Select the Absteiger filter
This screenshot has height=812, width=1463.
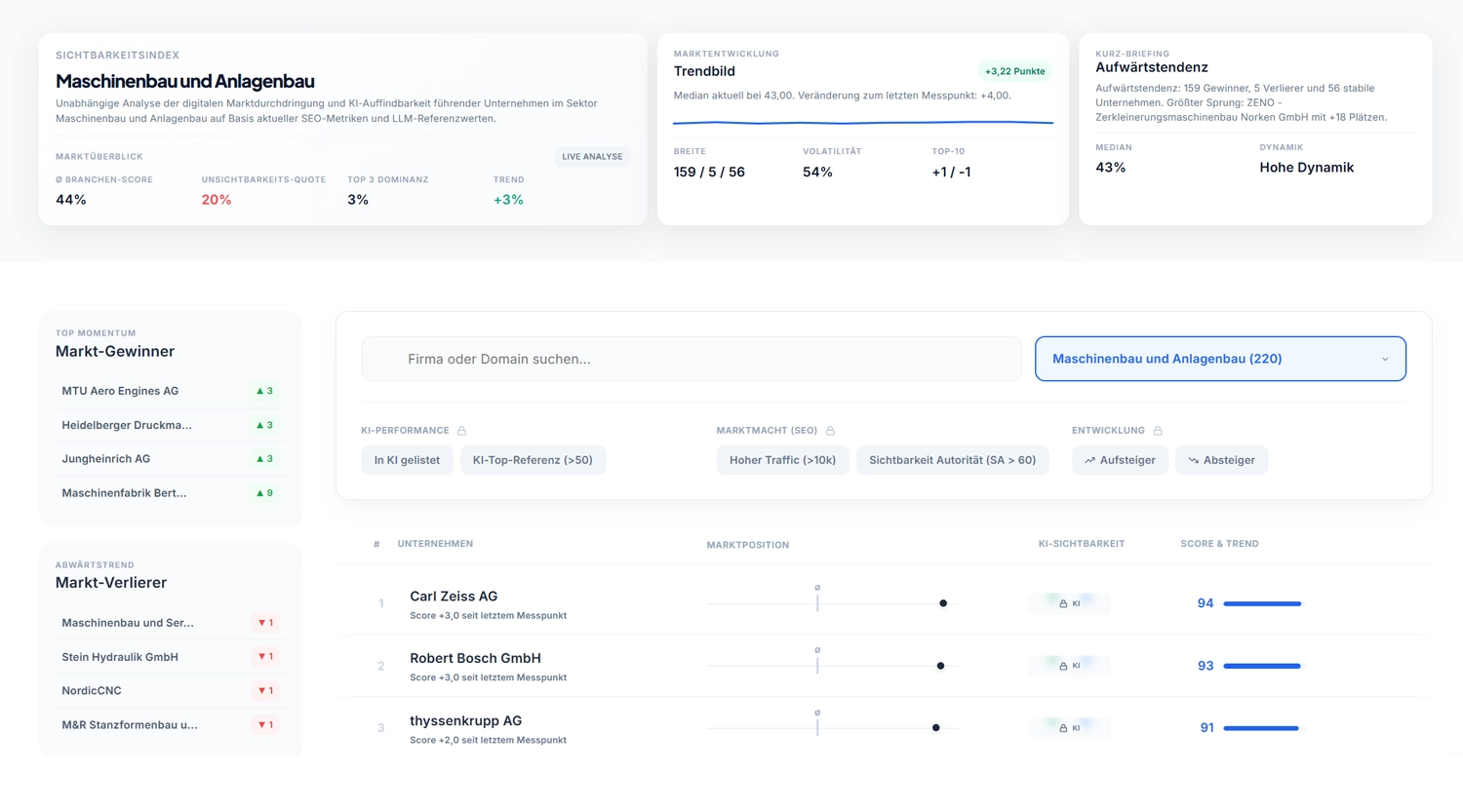click(x=1221, y=460)
